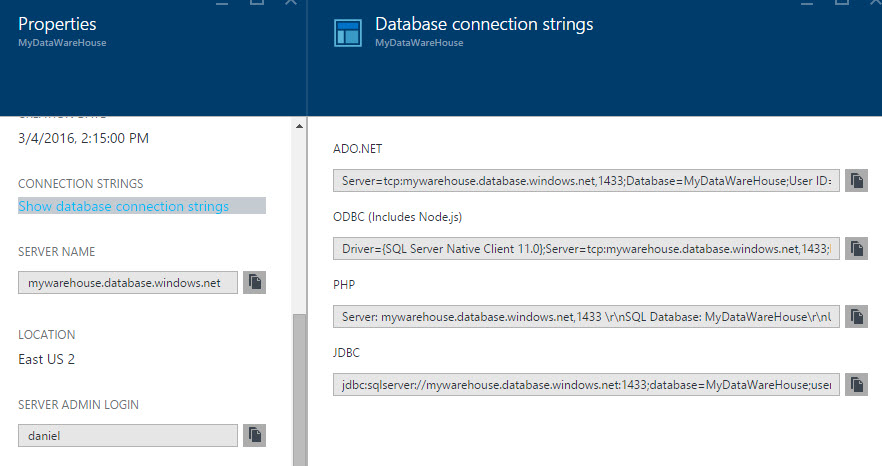
Task: Click the Properties blade title
Action: pos(58,23)
